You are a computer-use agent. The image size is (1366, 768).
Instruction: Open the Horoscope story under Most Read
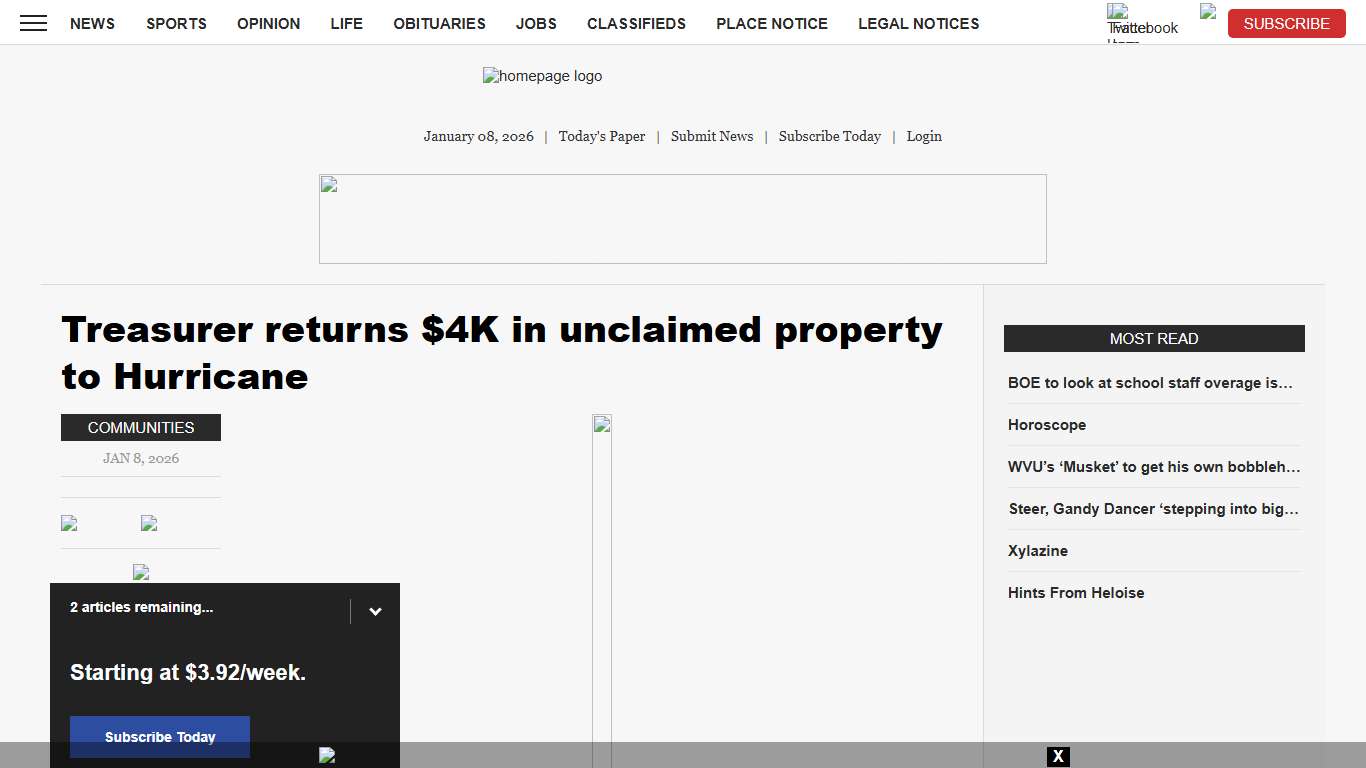pos(1047,425)
